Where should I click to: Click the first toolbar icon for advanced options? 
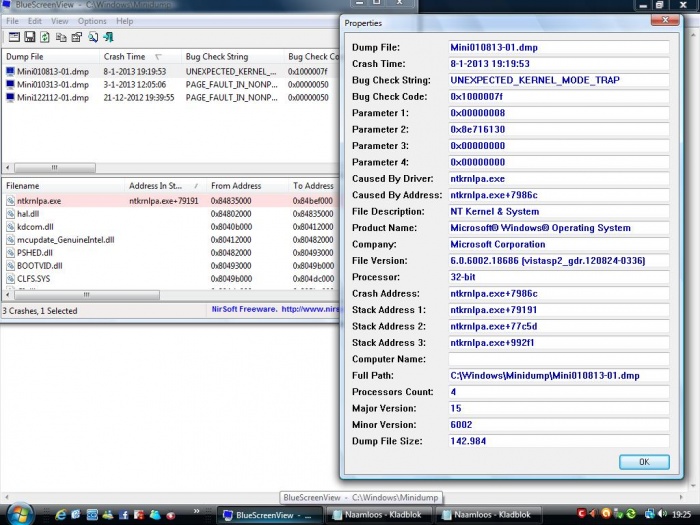[x=15, y=37]
